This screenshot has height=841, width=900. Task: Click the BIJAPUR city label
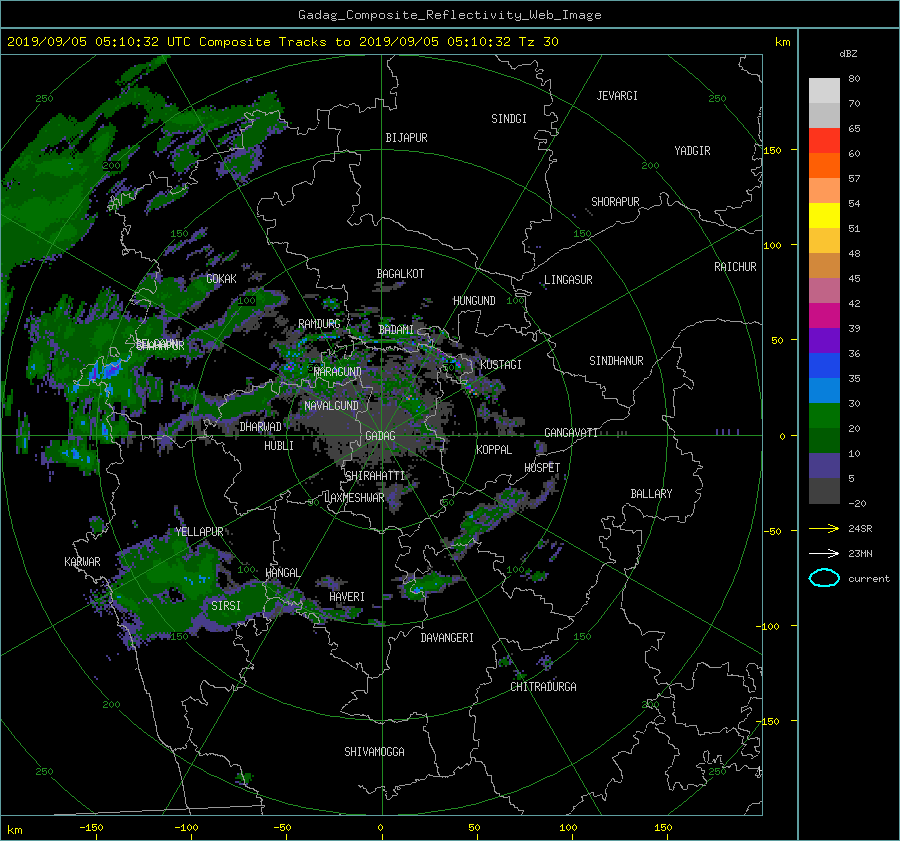406,138
